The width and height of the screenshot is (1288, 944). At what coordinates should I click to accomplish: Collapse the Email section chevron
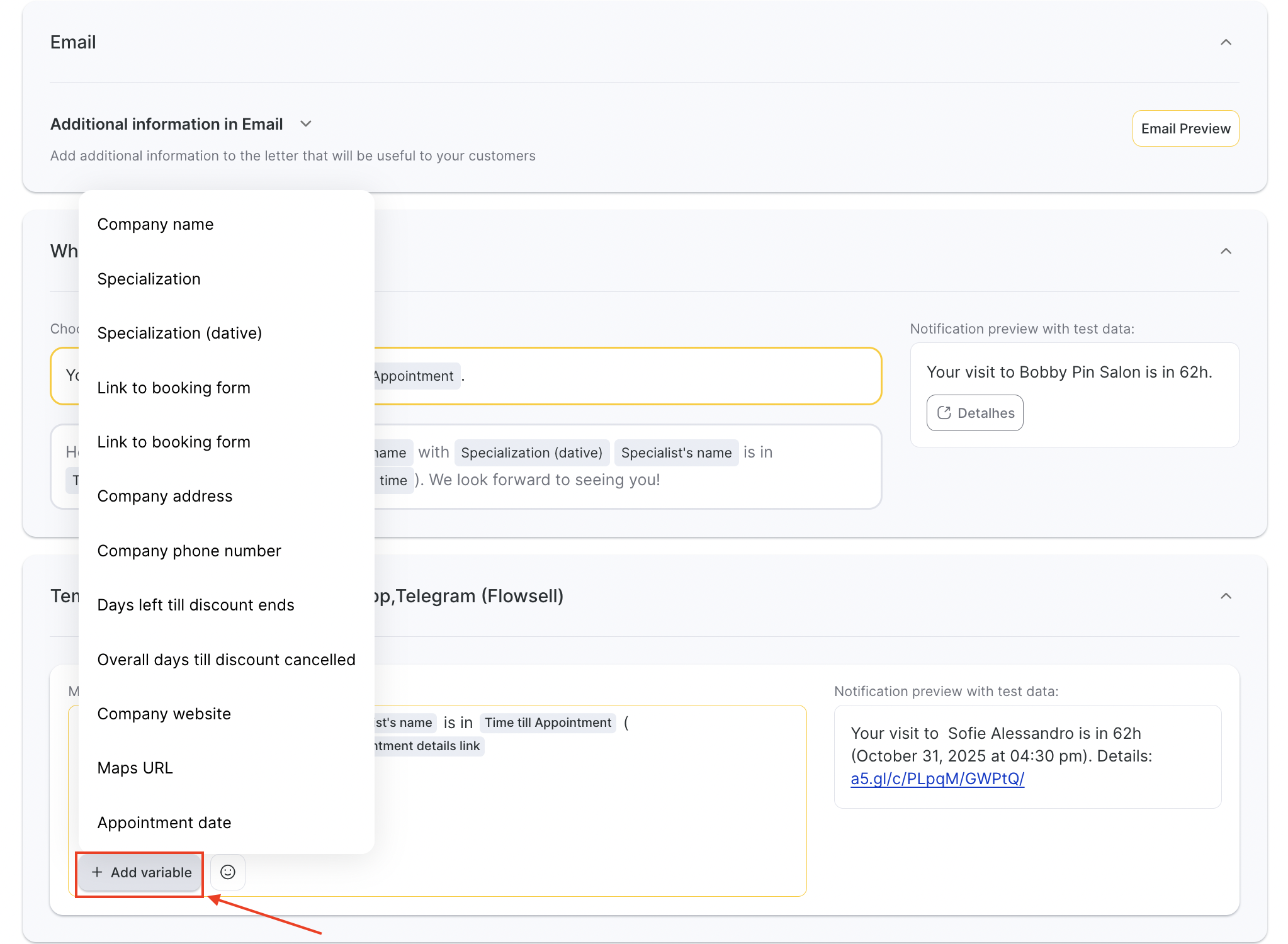coord(1225,42)
